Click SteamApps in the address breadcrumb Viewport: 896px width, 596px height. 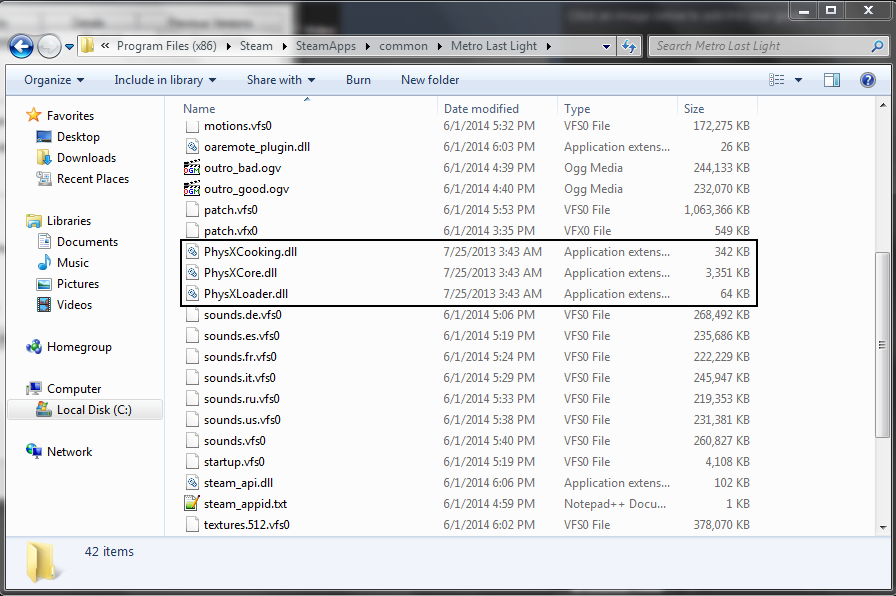tap(326, 46)
